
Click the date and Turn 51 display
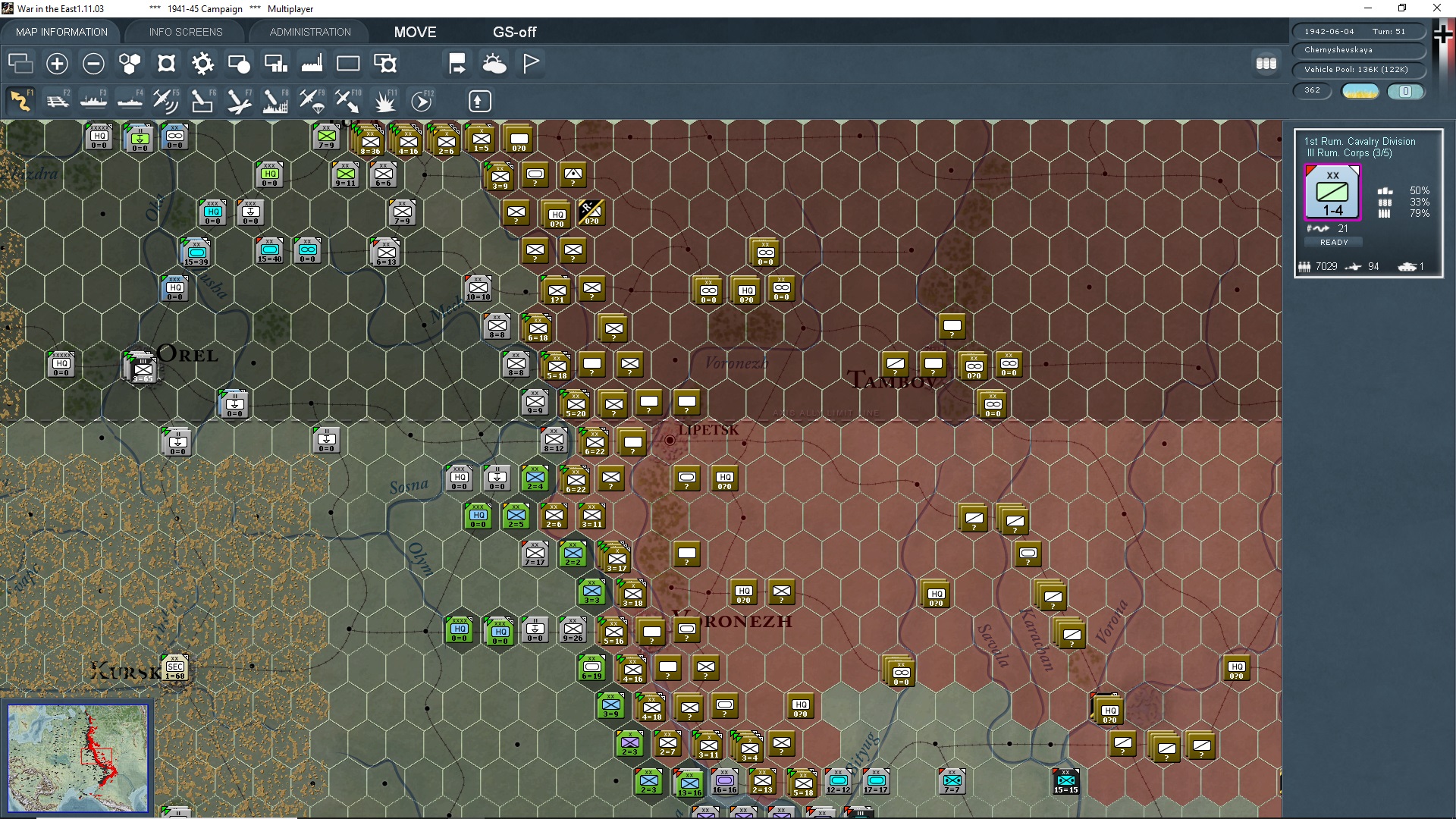[1358, 32]
